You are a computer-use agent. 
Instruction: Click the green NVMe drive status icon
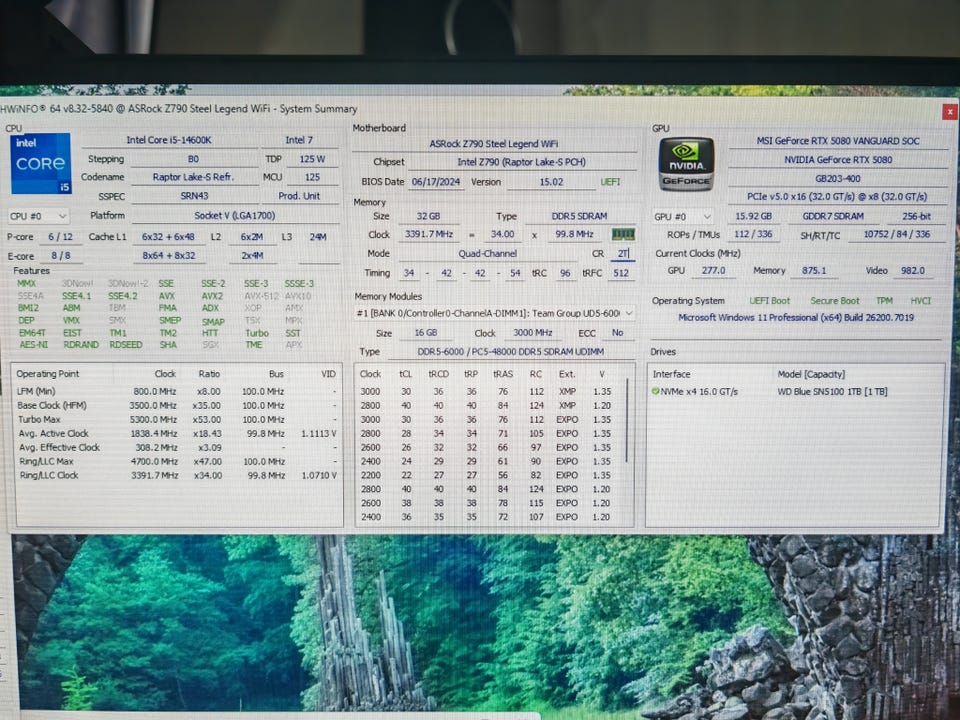[x=655, y=391]
